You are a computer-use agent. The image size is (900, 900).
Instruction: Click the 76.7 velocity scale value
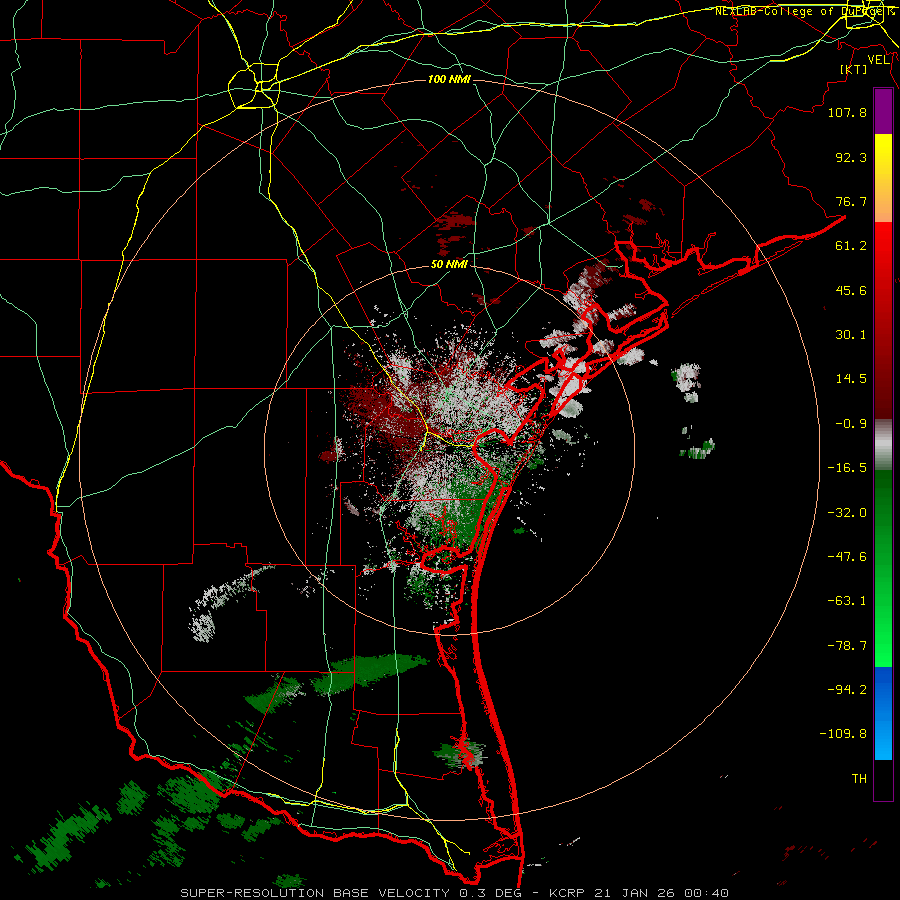pyautogui.click(x=851, y=201)
